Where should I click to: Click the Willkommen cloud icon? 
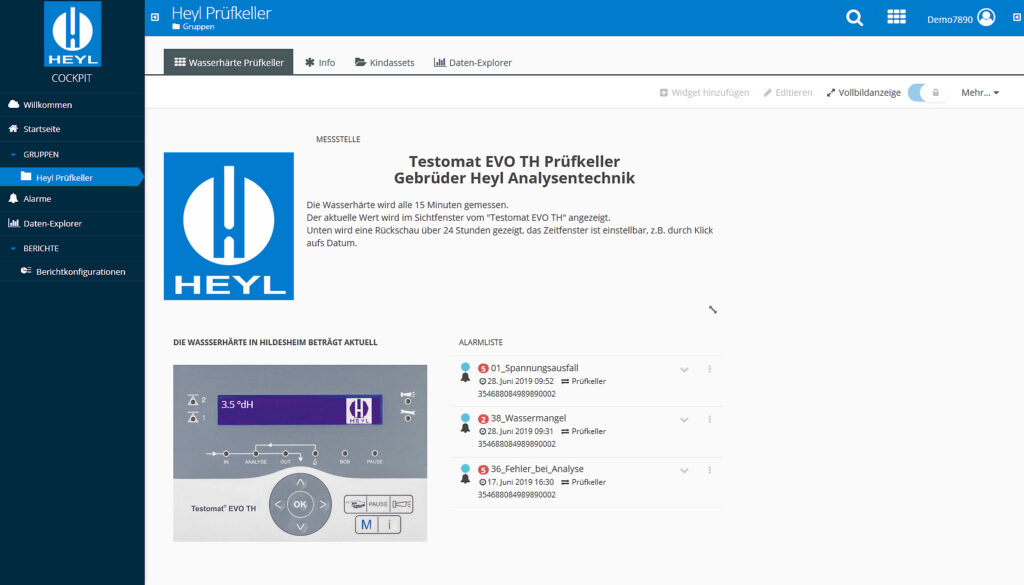13,104
